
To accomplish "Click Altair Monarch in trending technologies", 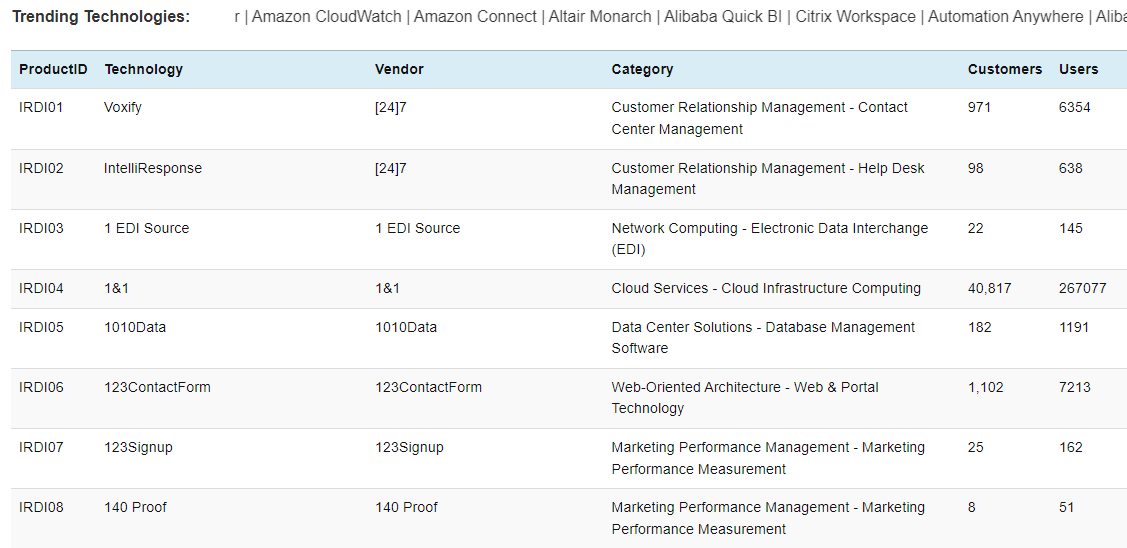I will (600, 17).
